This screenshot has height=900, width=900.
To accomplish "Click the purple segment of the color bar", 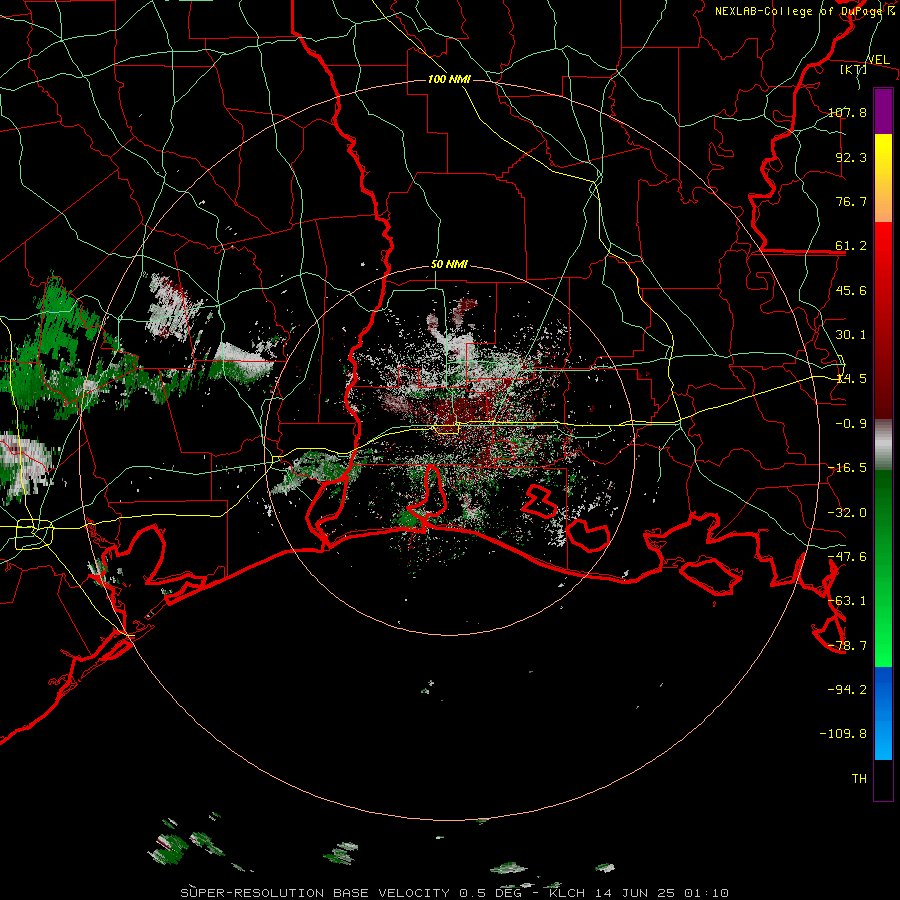I will [883, 111].
